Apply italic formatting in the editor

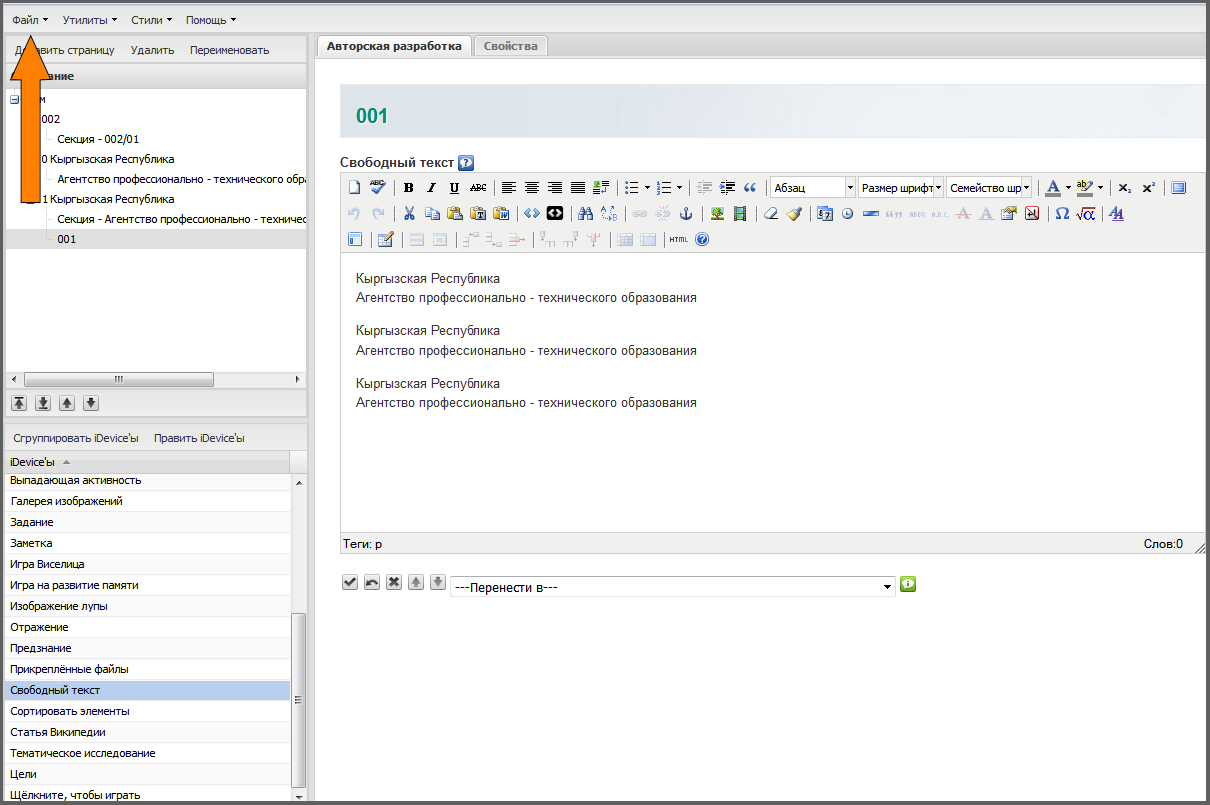[x=431, y=188]
